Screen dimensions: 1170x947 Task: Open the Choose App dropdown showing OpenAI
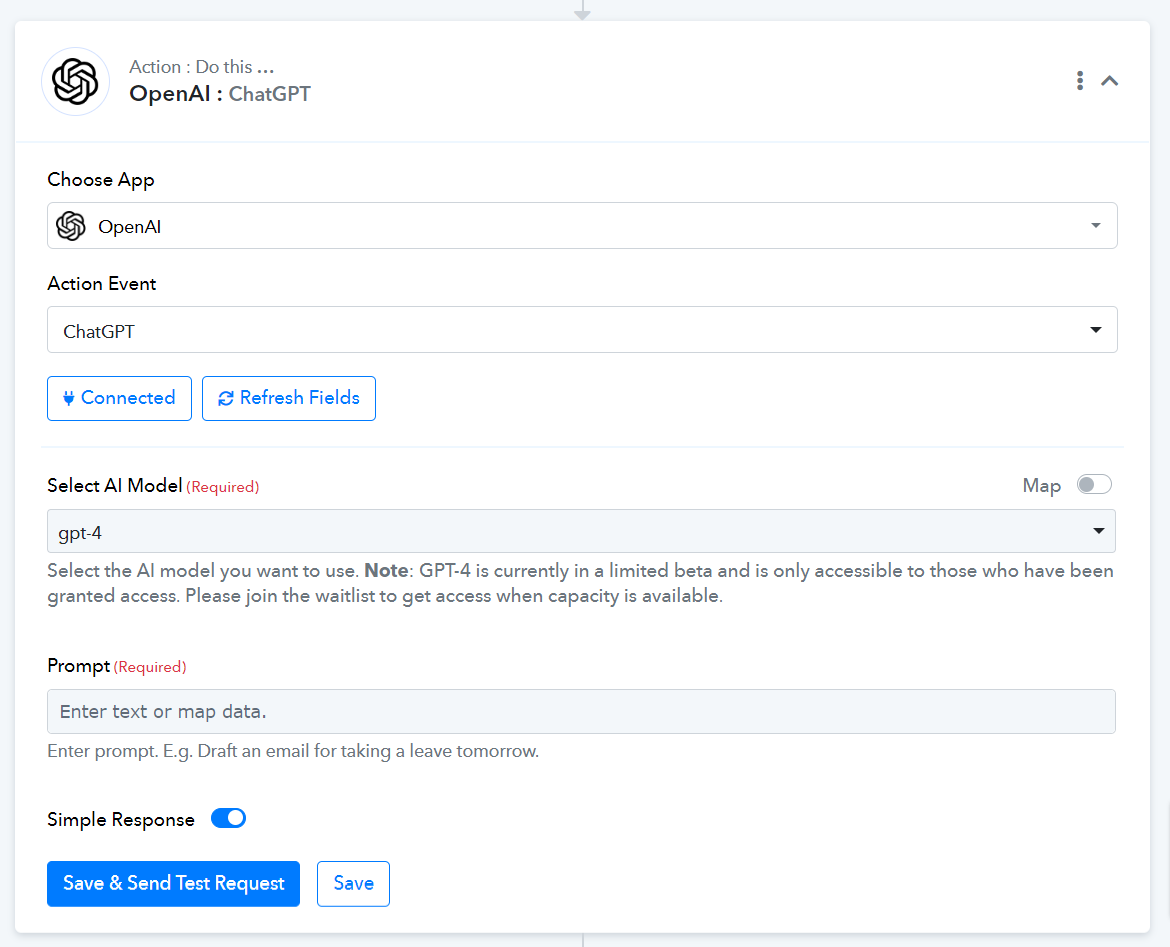582,225
